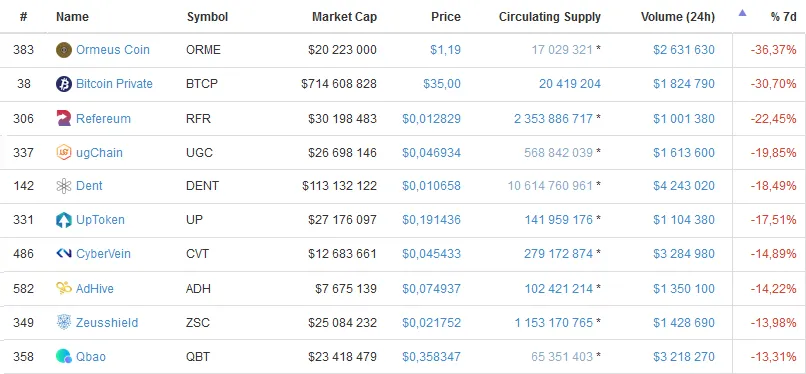Click the CyberVein logo icon
The height and width of the screenshot is (374, 806).
(x=64, y=254)
